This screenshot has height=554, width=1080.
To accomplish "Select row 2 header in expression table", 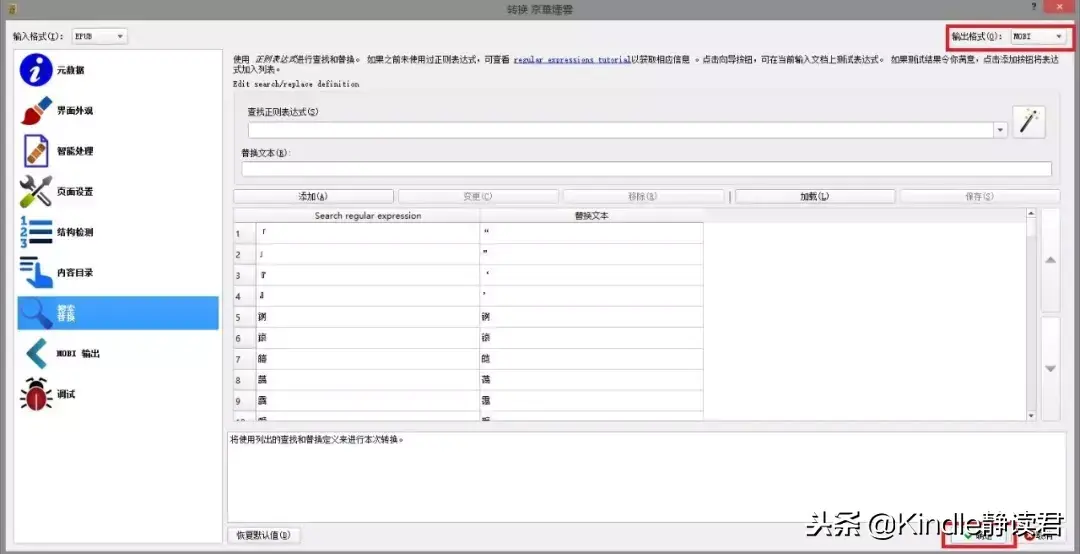I will tap(245, 255).
